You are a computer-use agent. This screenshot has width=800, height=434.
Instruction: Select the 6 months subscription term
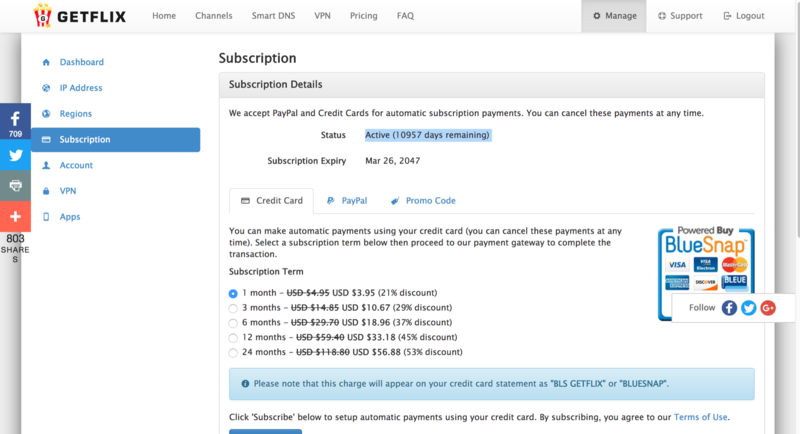(x=233, y=323)
